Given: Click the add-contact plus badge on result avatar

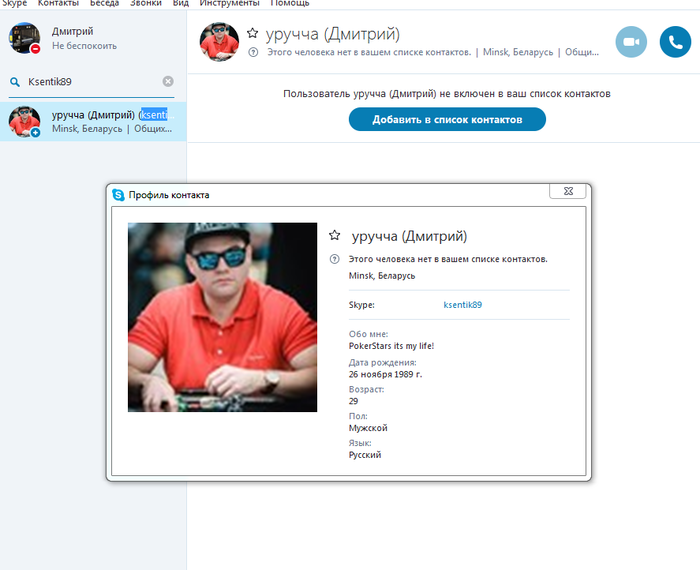Looking at the screenshot, I should pos(35,132).
